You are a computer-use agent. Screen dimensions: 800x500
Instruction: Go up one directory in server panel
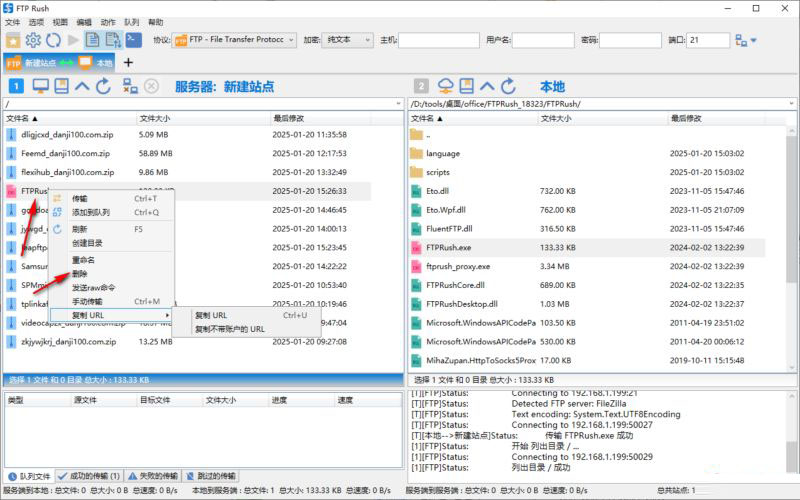coord(82,86)
